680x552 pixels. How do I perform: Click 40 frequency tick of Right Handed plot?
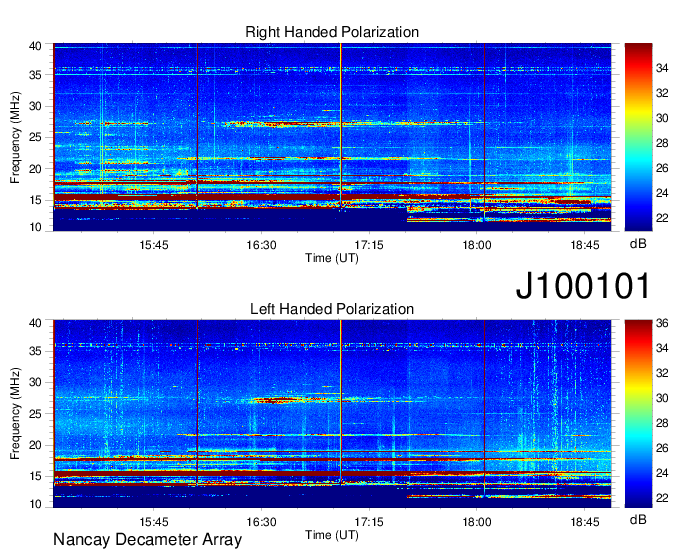(35, 46)
